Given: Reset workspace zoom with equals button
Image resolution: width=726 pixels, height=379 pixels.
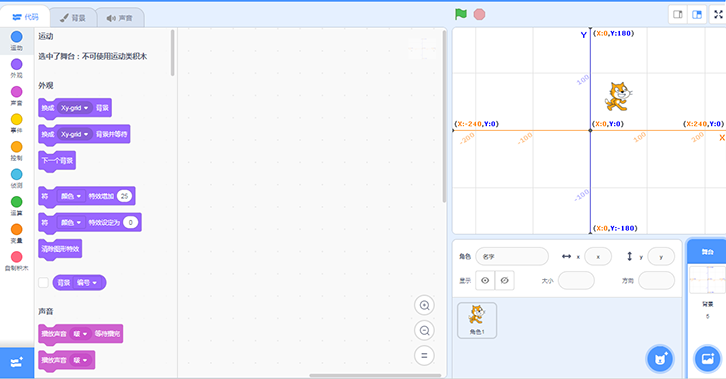Looking at the screenshot, I should click(x=424, y=355).
